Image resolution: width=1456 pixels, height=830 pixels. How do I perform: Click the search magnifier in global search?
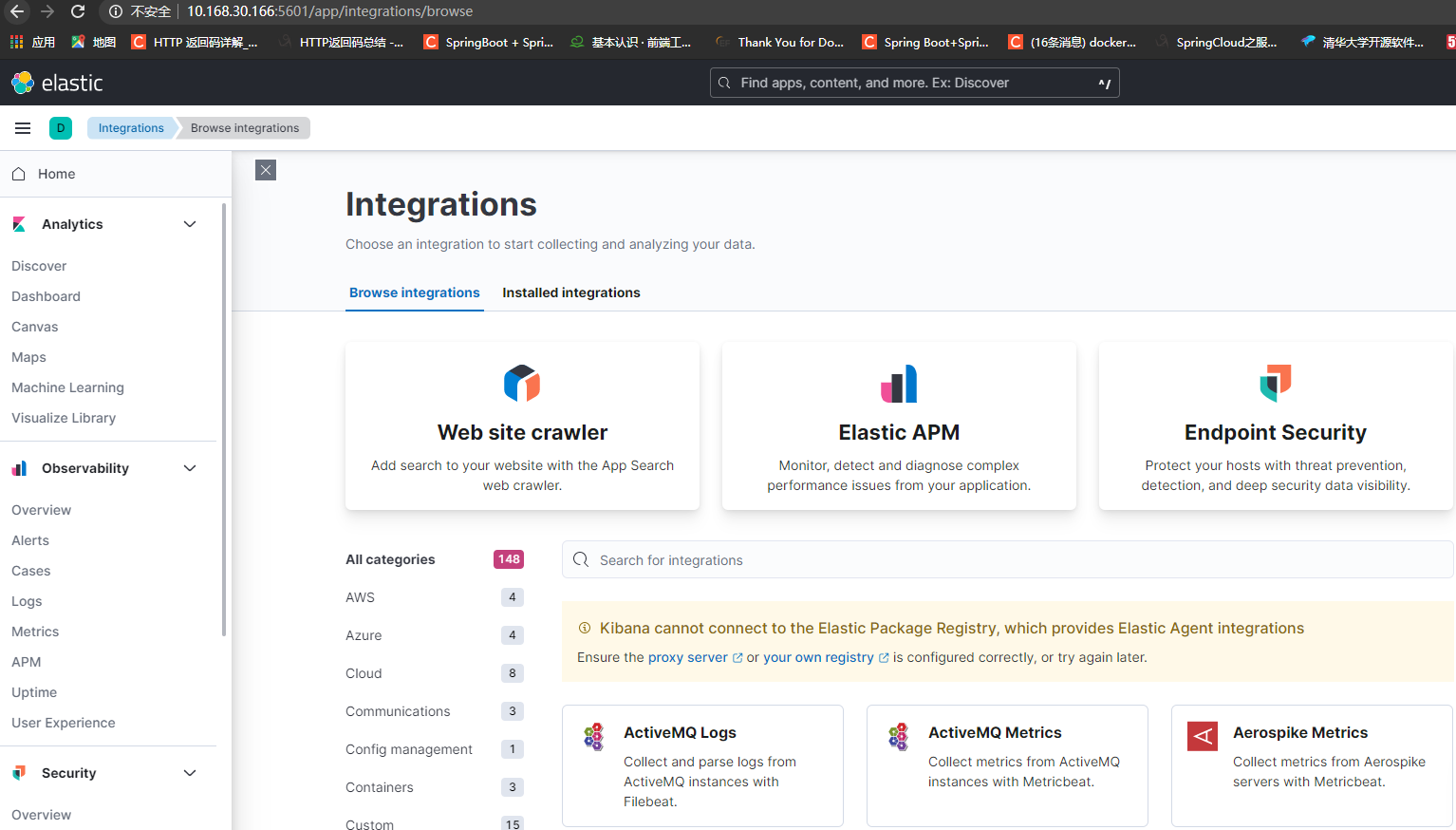tap(724, 83)
